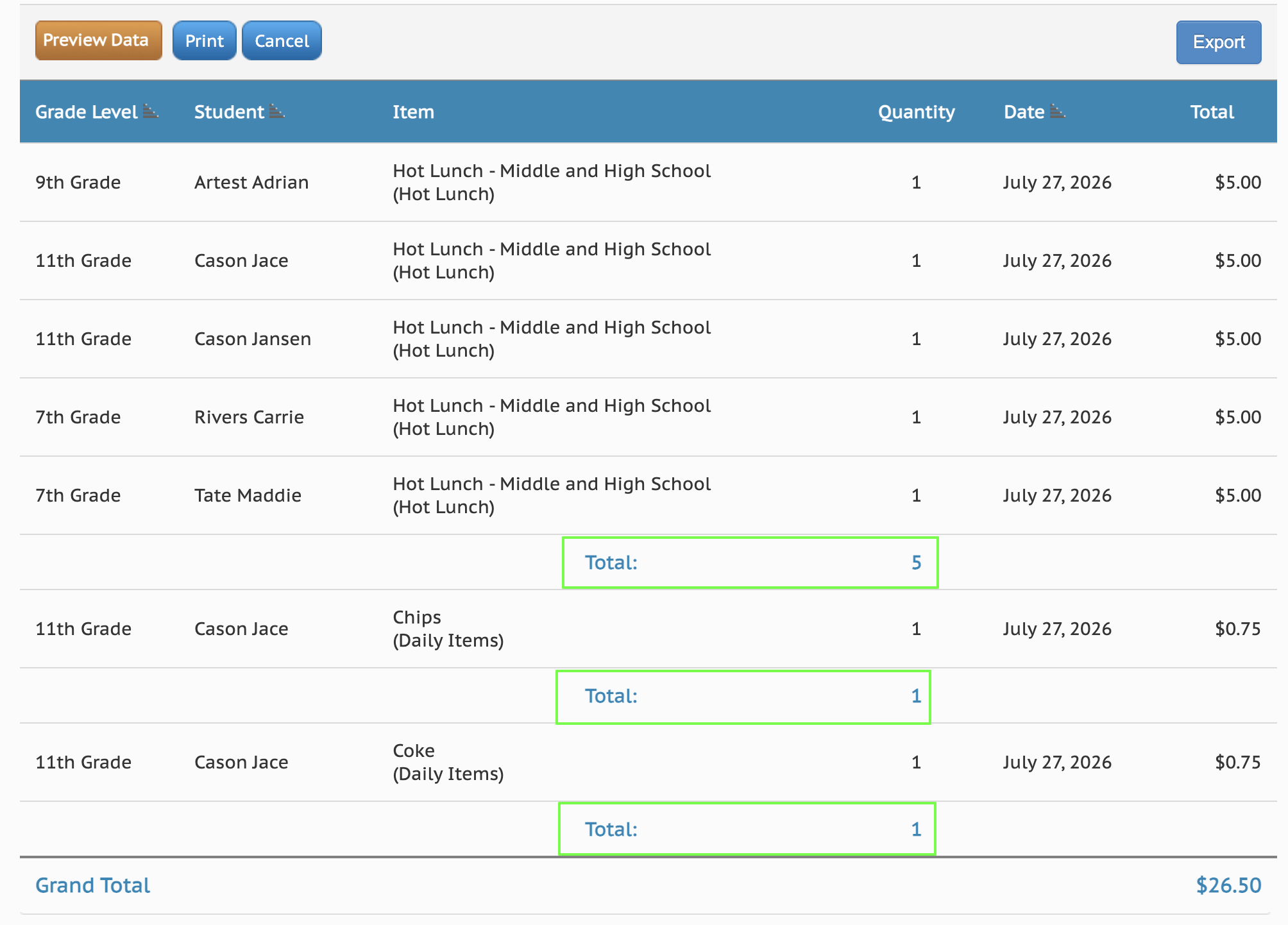Select the Chips row $0.75 total
This screenshot has height=925, width=1288.
(x=1237, y=629)
